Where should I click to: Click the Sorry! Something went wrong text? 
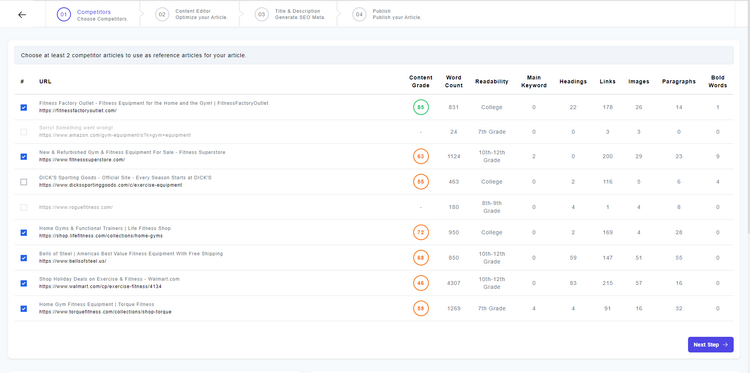tap(76, 128)
